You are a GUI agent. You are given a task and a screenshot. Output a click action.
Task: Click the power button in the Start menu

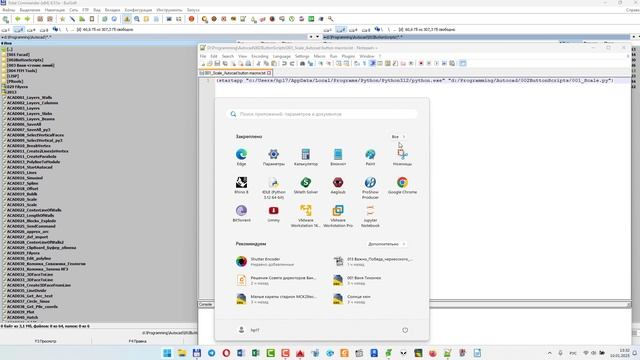pyautogui.click(x=405, y=330)
